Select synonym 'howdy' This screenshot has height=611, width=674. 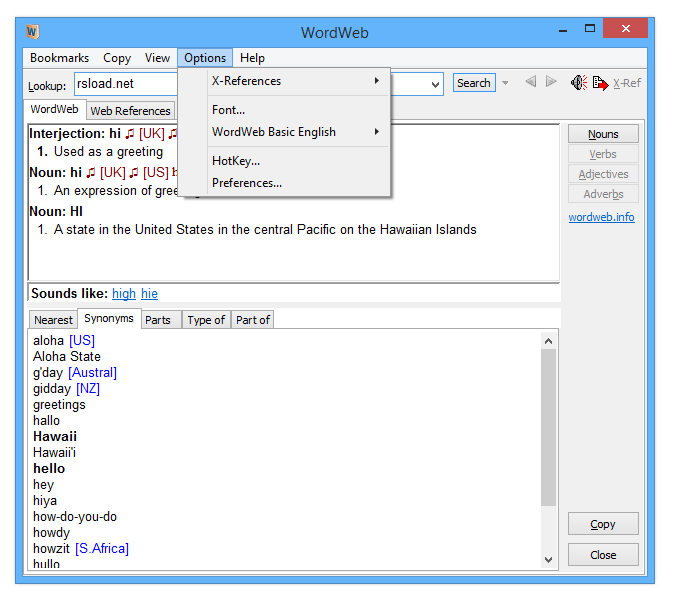pyautogui.click(x=51, y=533)
